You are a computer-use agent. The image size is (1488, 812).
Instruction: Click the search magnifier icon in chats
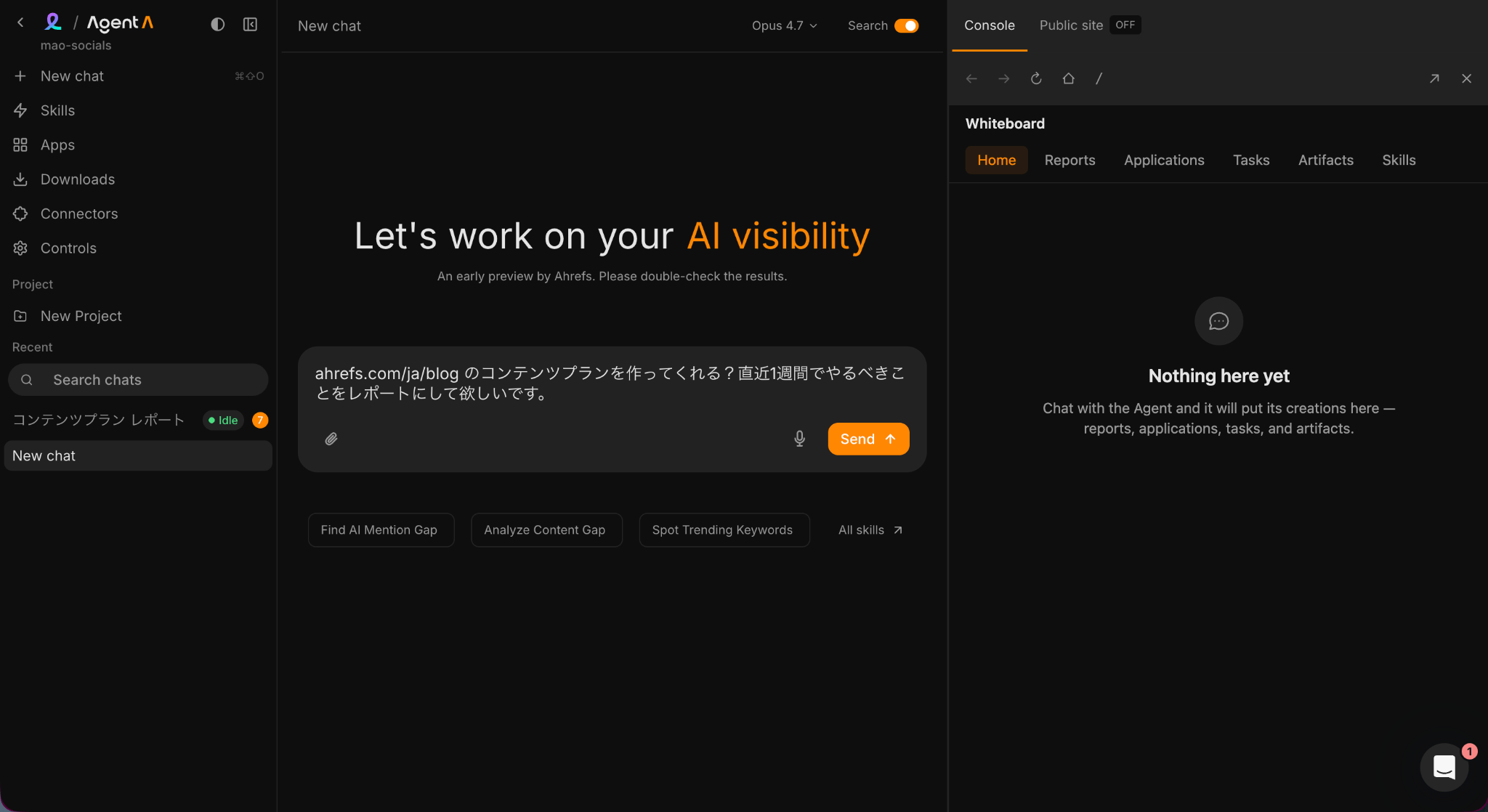tap(27, 380)
